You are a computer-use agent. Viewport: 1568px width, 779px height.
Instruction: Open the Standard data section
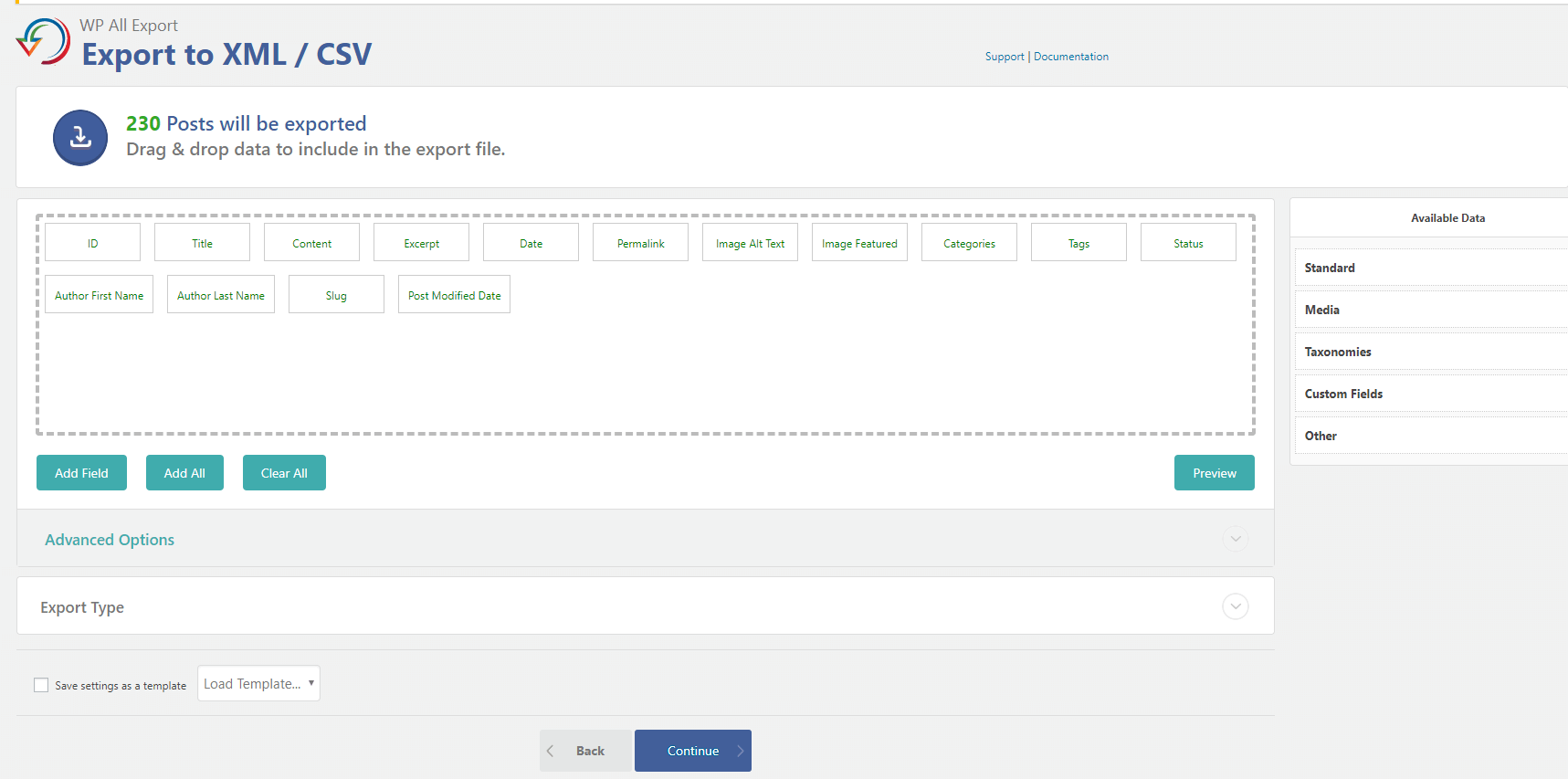pos(1330,268)
